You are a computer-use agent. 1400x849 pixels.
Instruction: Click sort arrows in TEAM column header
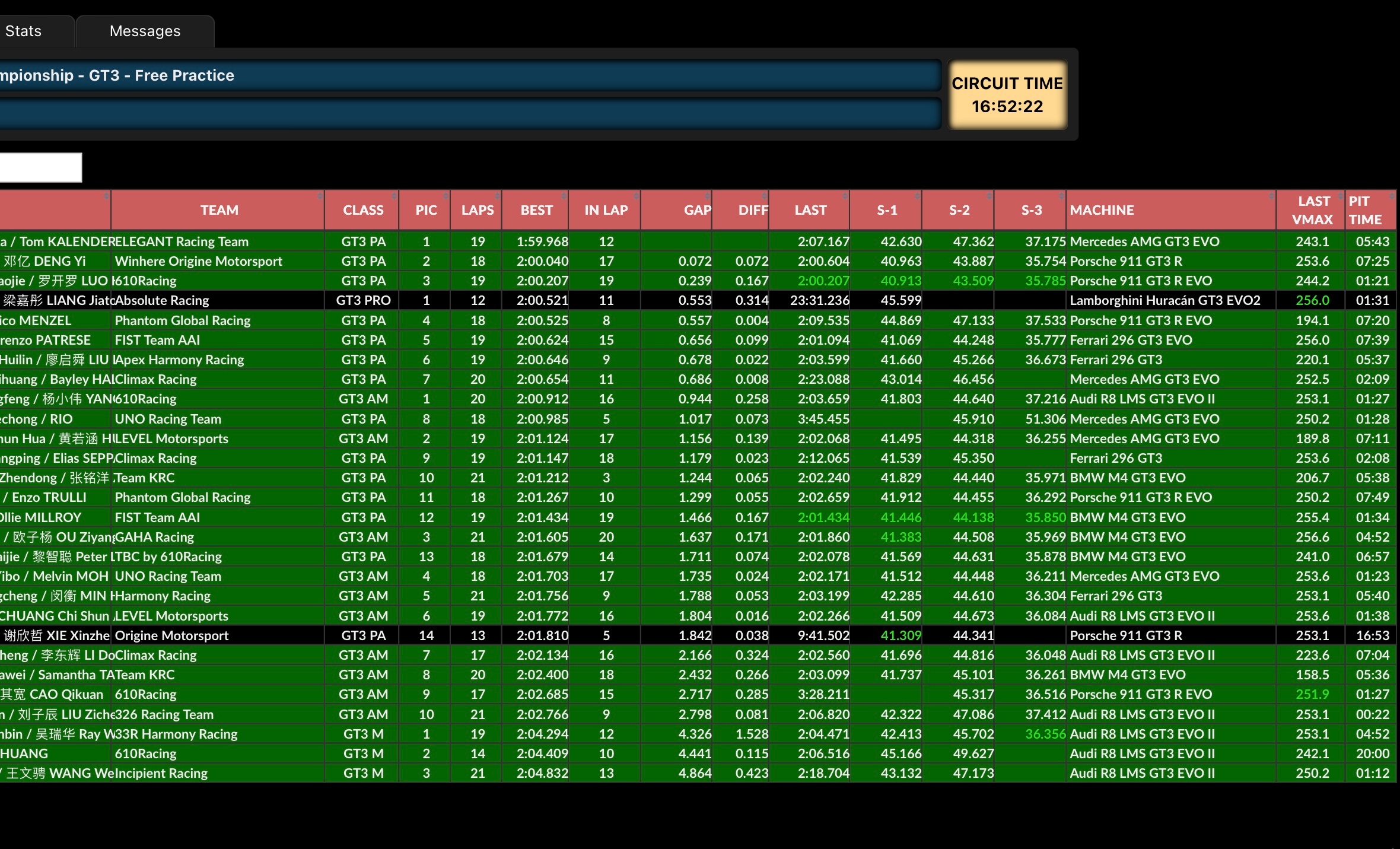(x=320, y=196)
